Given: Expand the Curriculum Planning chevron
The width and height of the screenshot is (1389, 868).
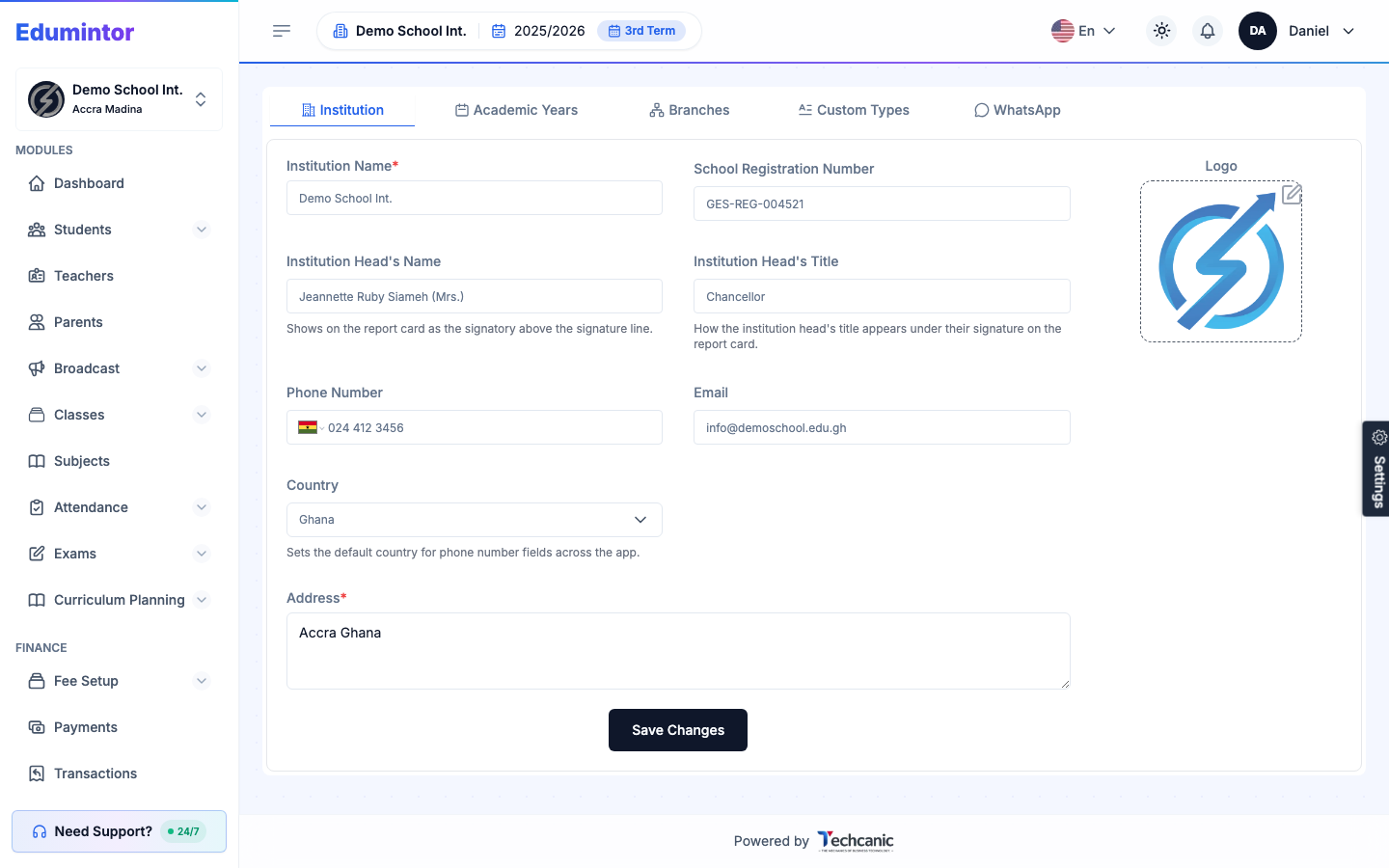Looking at the screenshot, I should [202, 600].
